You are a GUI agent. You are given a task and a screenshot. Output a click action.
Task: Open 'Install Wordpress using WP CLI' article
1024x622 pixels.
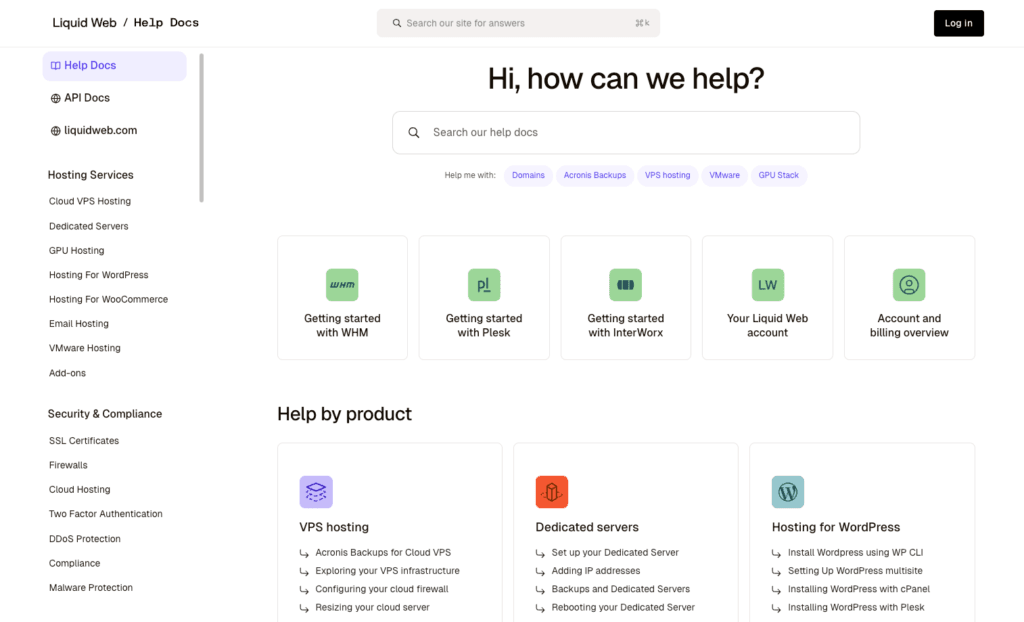856,553
